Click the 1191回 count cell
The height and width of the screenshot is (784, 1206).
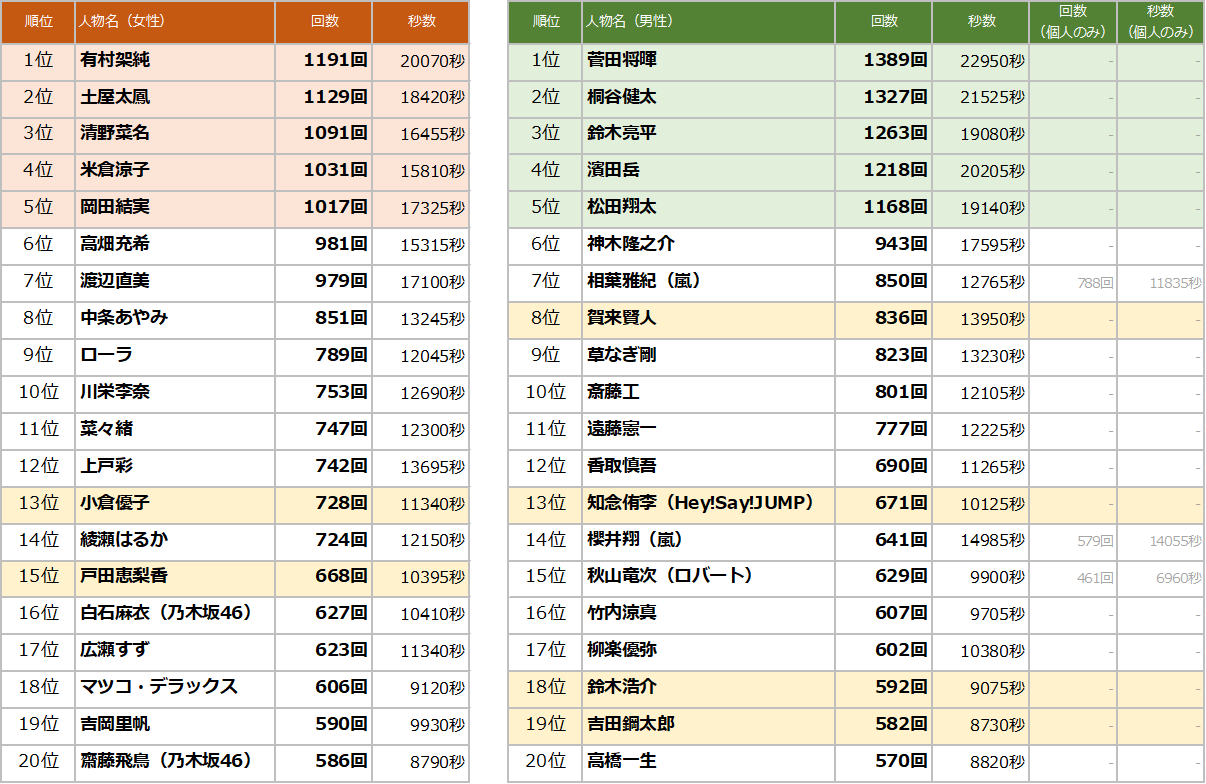point(323,61)
